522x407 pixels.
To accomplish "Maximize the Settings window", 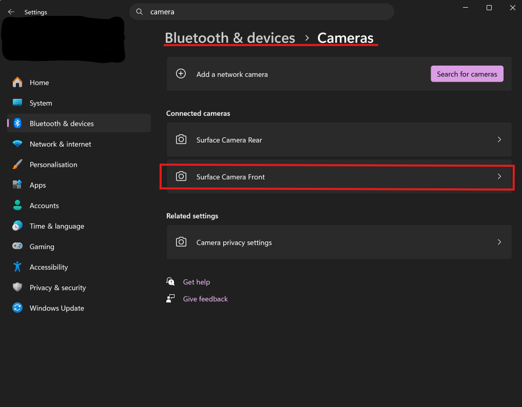I will 489,8.
